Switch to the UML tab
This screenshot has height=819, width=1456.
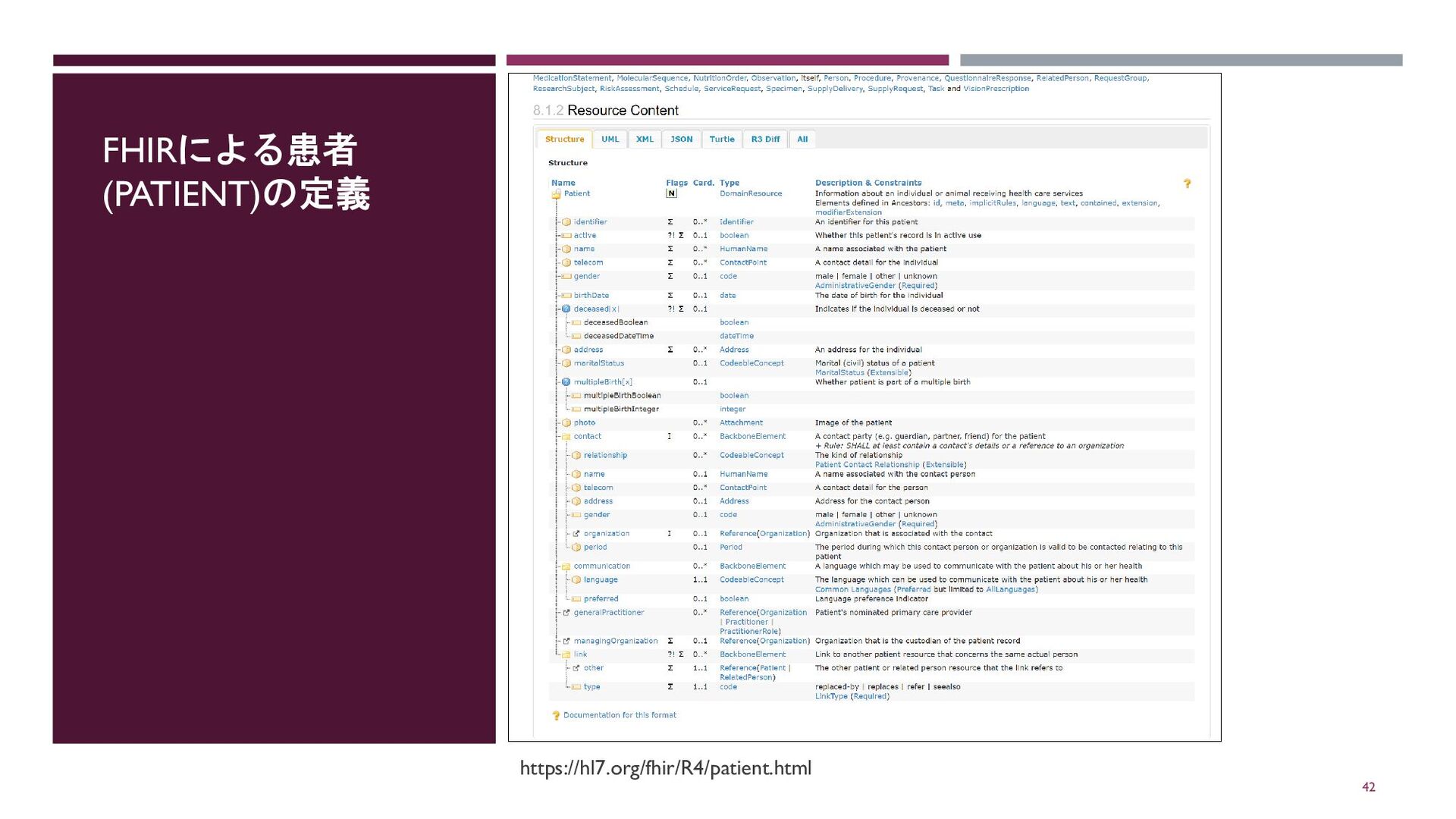coord(610,140)
